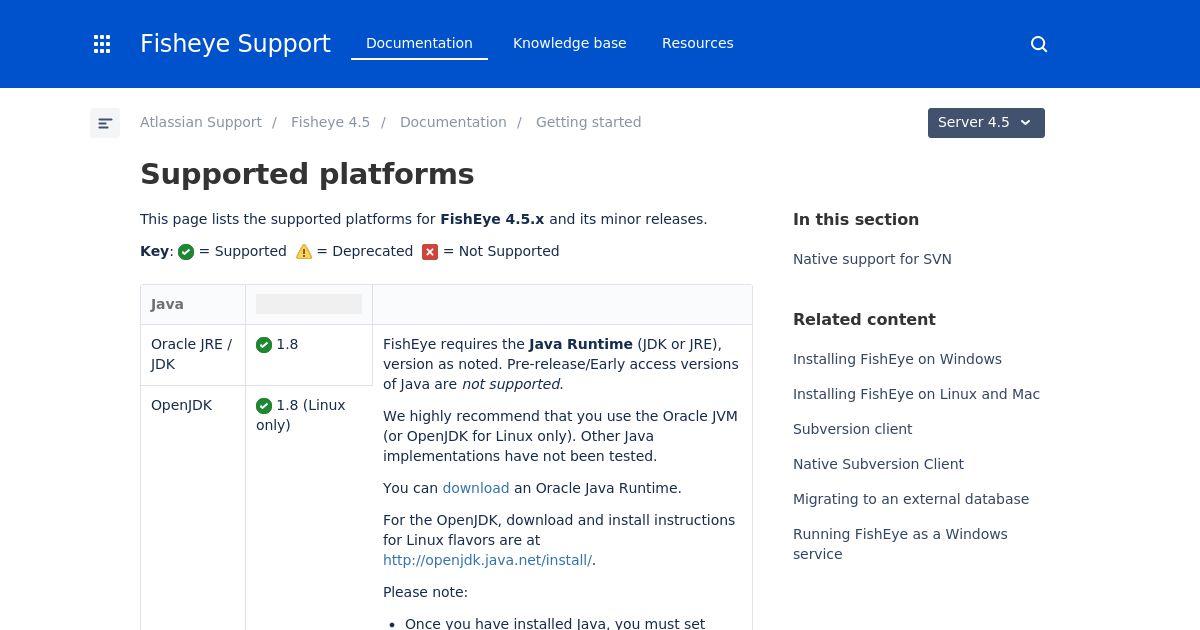Open the Native Subversion Client link

(x=878, y=464)
